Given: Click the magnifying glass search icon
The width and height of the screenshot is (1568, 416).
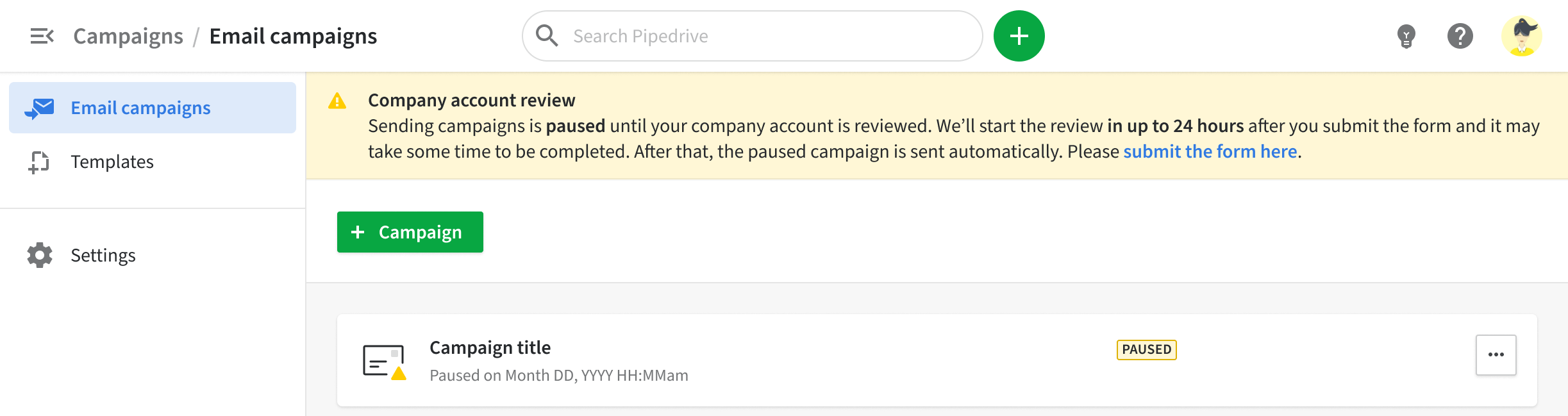Looking at the screenshot, I should tap(547, 36).
